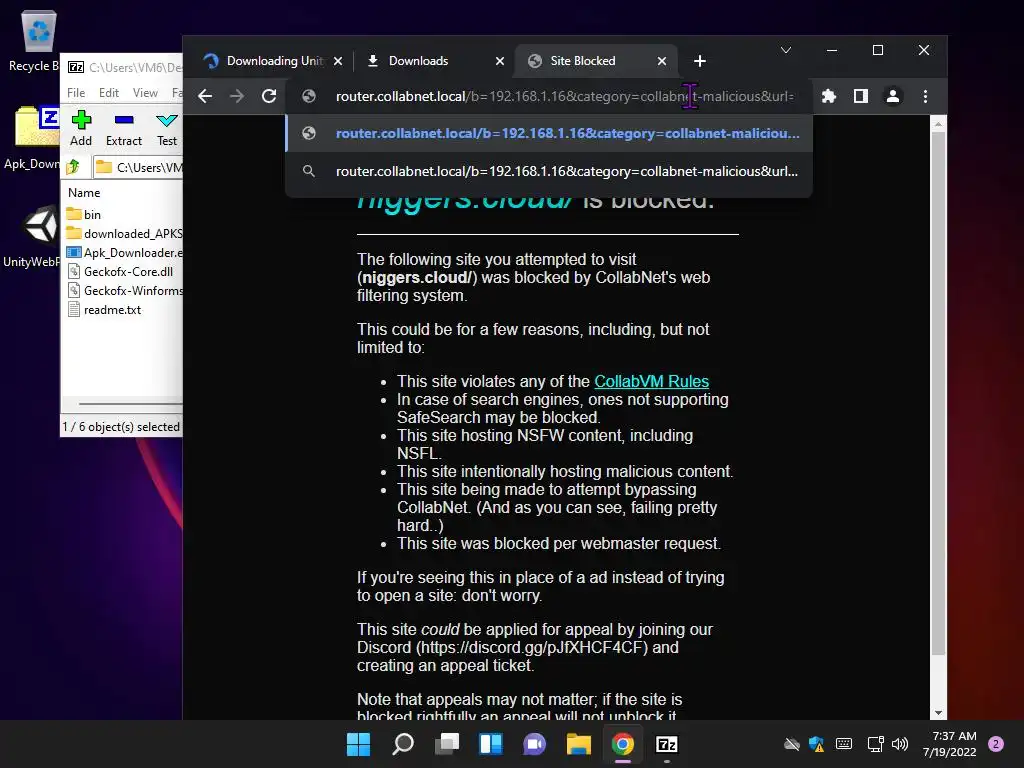
Task: Open the network tray icon
Action: [x=875, y=744]
